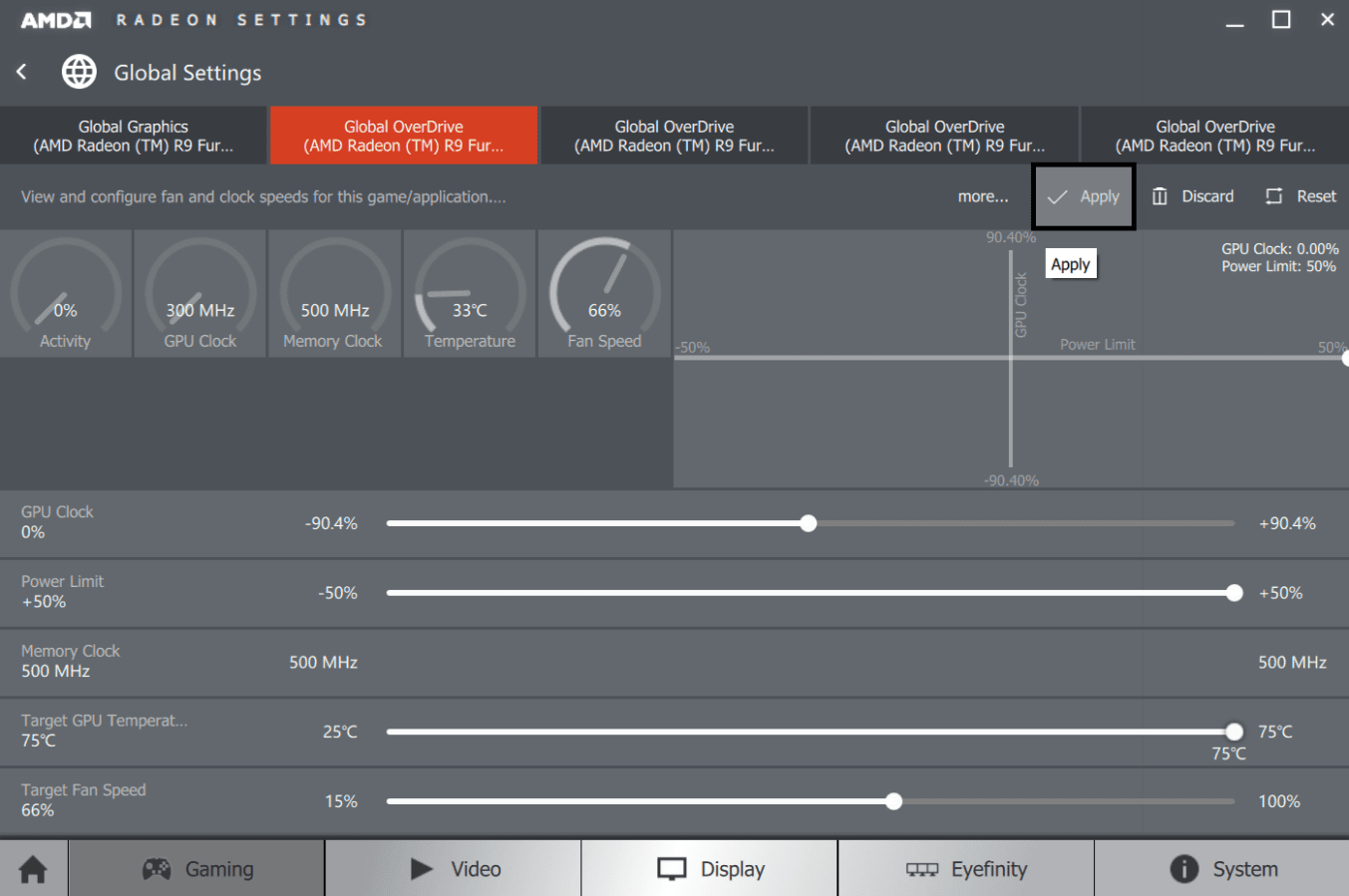This screenshot has height=896, width=1349.
Task: Select the Fan Speed gauge at 66%
Action: coord(604,294)
